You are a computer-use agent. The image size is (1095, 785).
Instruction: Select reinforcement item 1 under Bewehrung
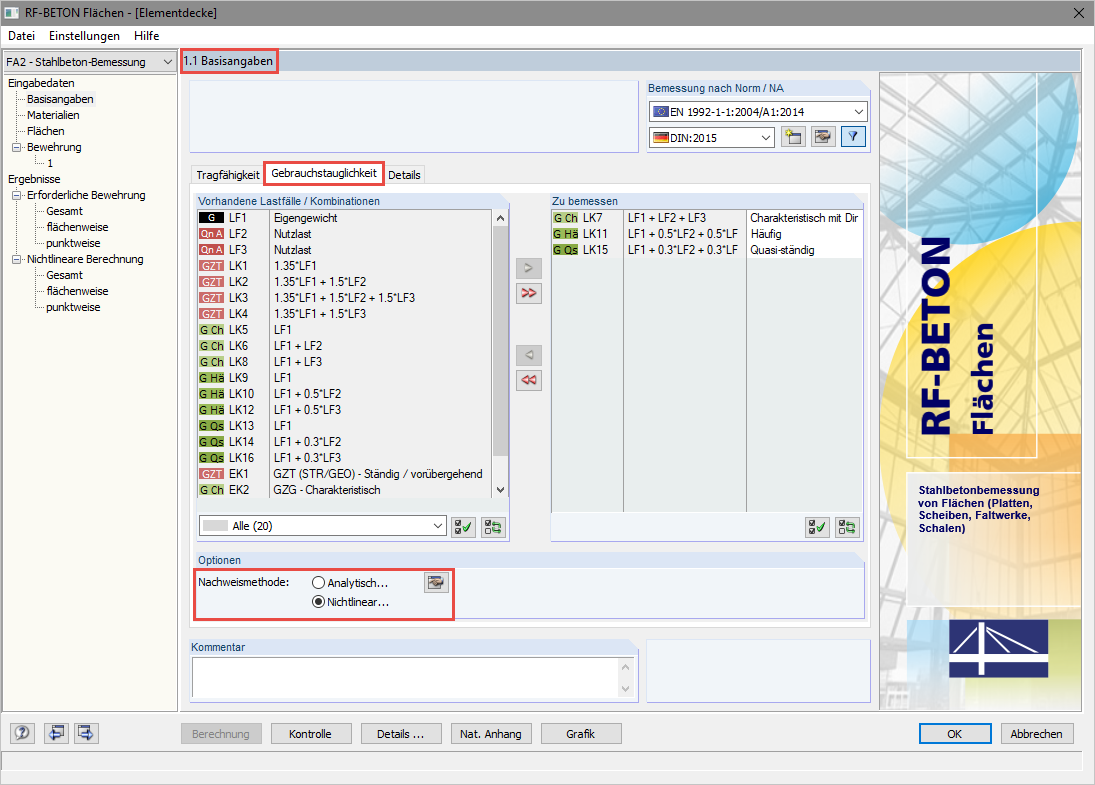click(50, 163)
